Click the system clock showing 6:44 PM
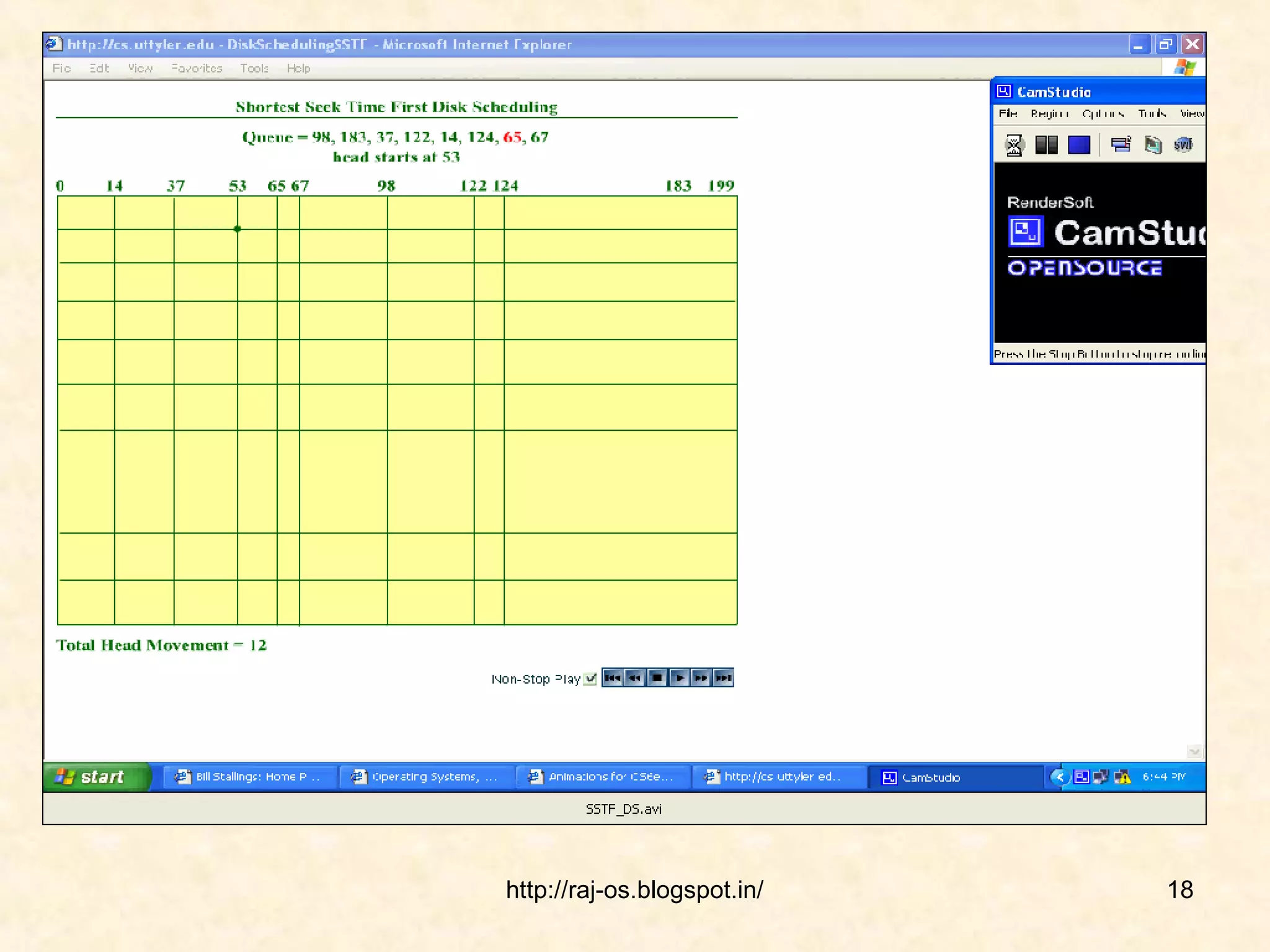Viewport: 1270px width, 952px height. tap(1164, 777)
